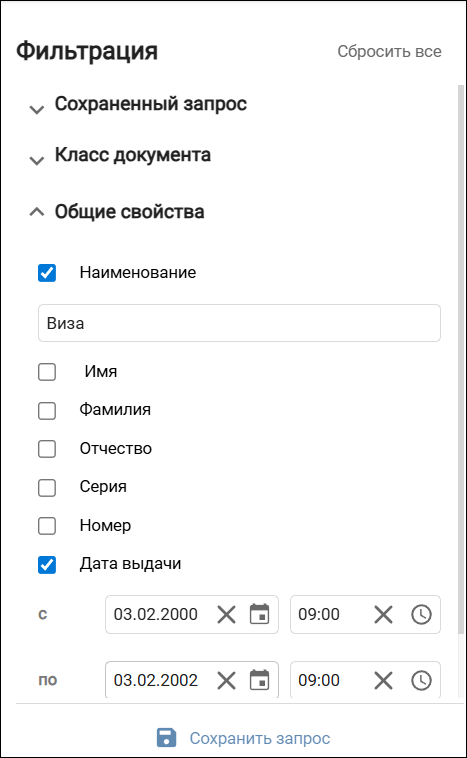
Task: Open calendar picker for end date
Action: 260,680
